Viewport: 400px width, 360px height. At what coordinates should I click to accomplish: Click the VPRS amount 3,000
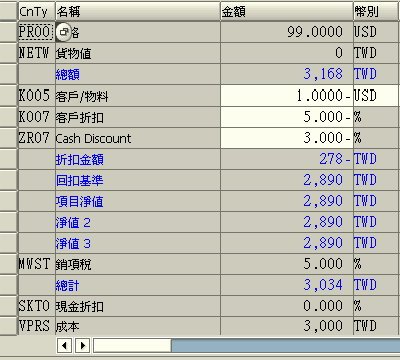323,326
